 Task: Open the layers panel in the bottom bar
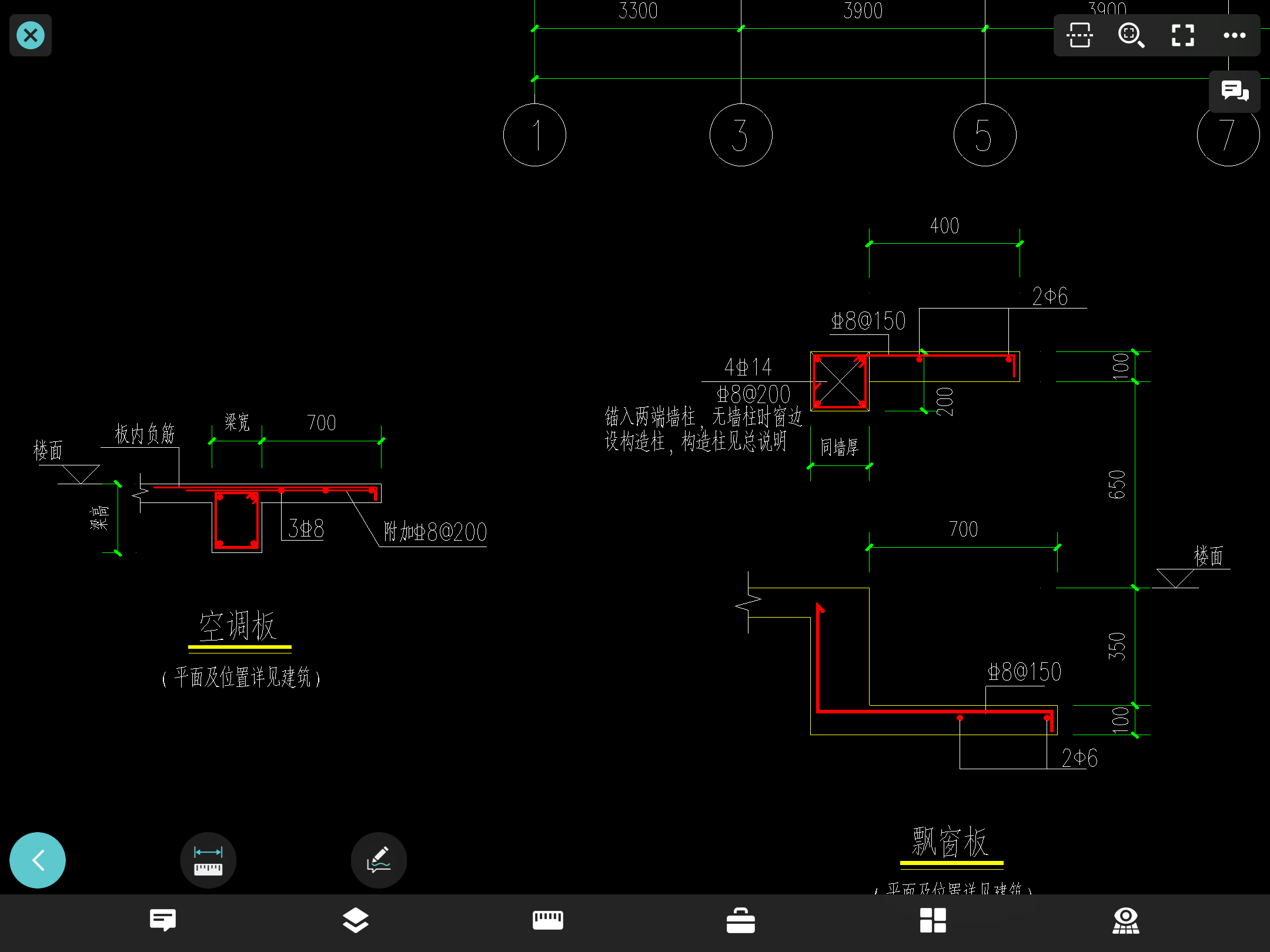(356, 920)
